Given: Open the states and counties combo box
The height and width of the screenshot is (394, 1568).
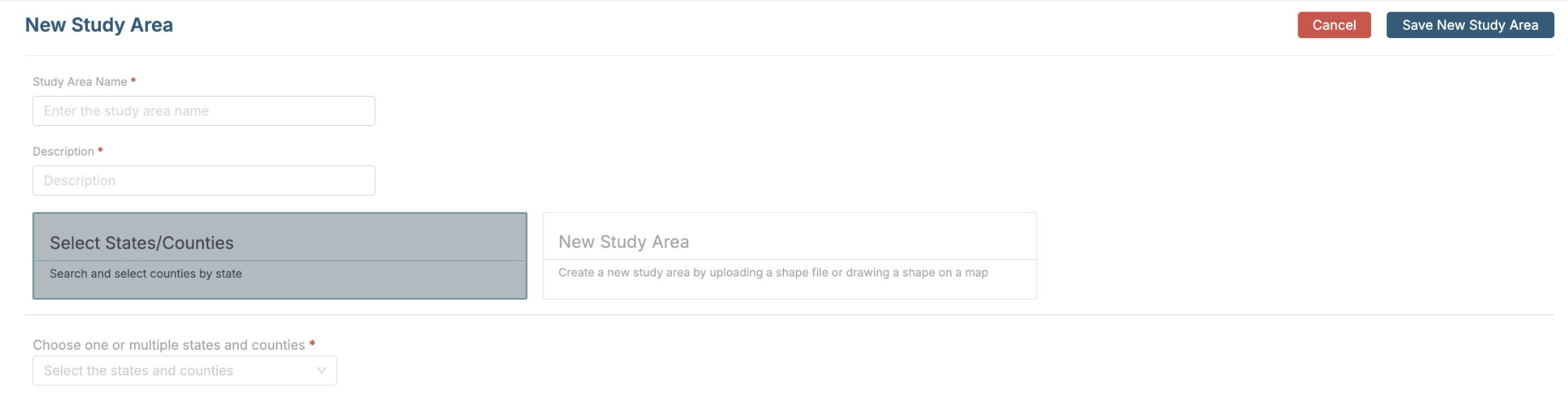Looking at the screenshot, I should (x=185, y=370).
